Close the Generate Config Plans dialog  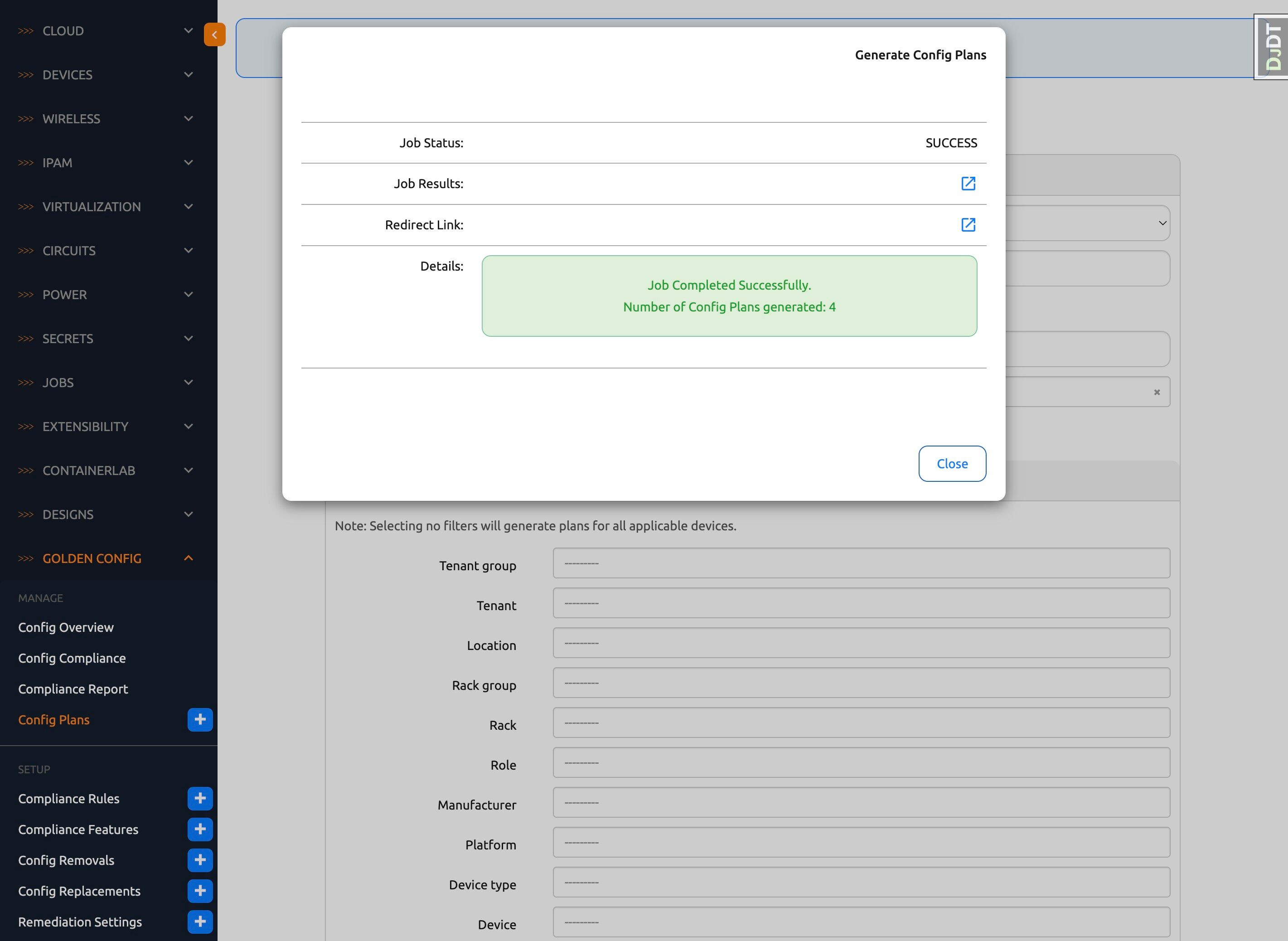(x=952, y=464)
